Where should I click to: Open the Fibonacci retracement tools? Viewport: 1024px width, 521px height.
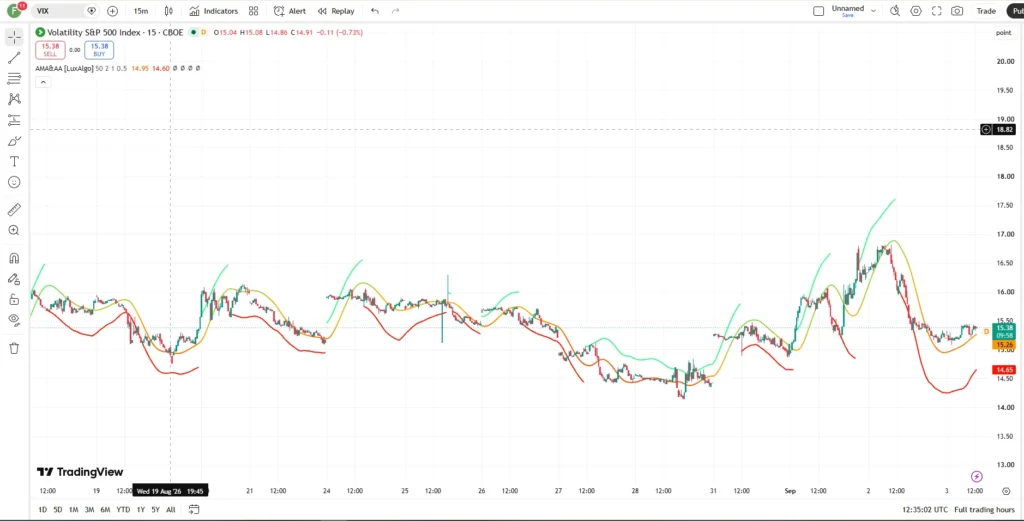[x=14, y=79]
